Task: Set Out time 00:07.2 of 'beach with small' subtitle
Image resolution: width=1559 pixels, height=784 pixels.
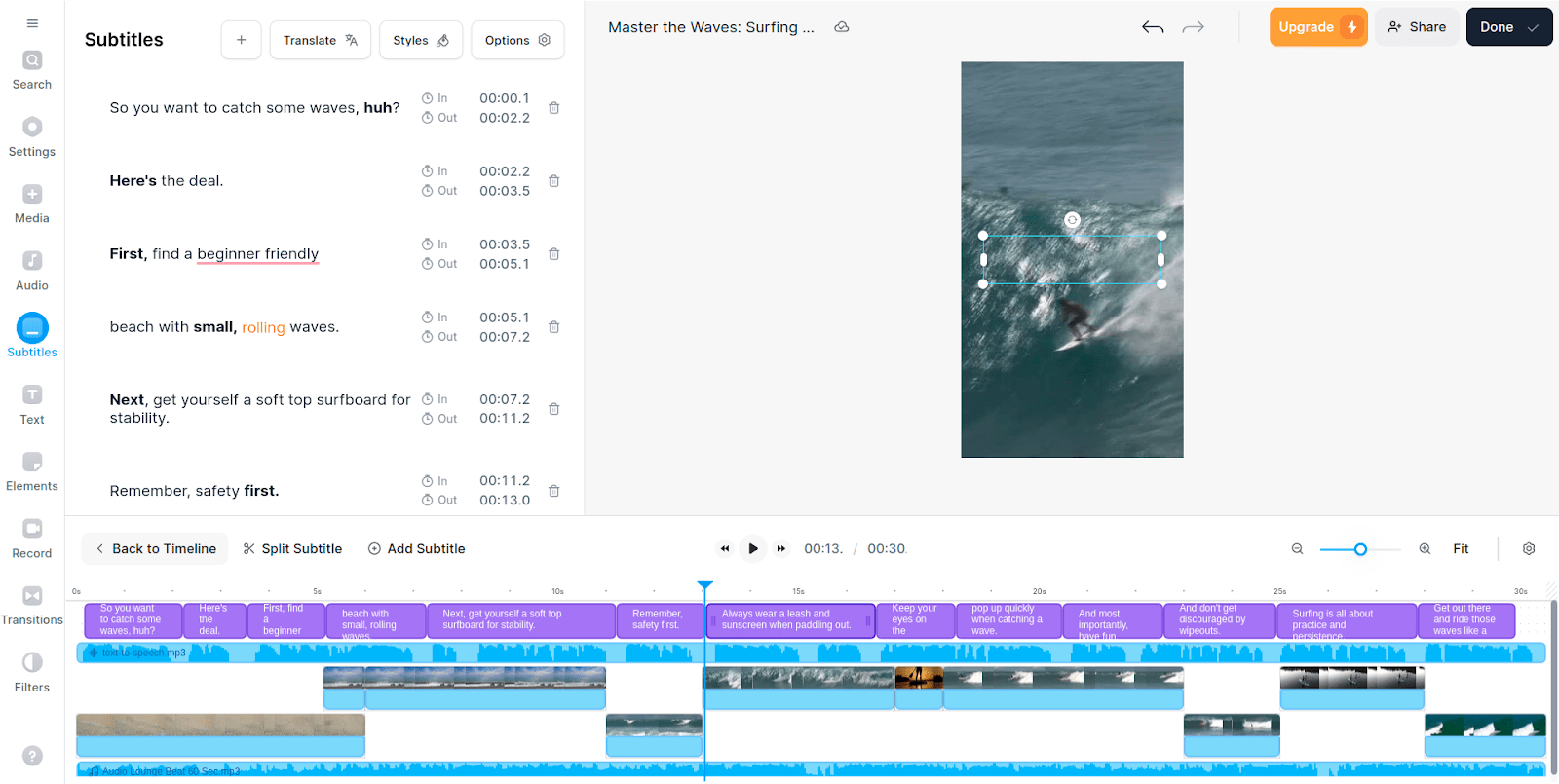Action: pos(505,337)
